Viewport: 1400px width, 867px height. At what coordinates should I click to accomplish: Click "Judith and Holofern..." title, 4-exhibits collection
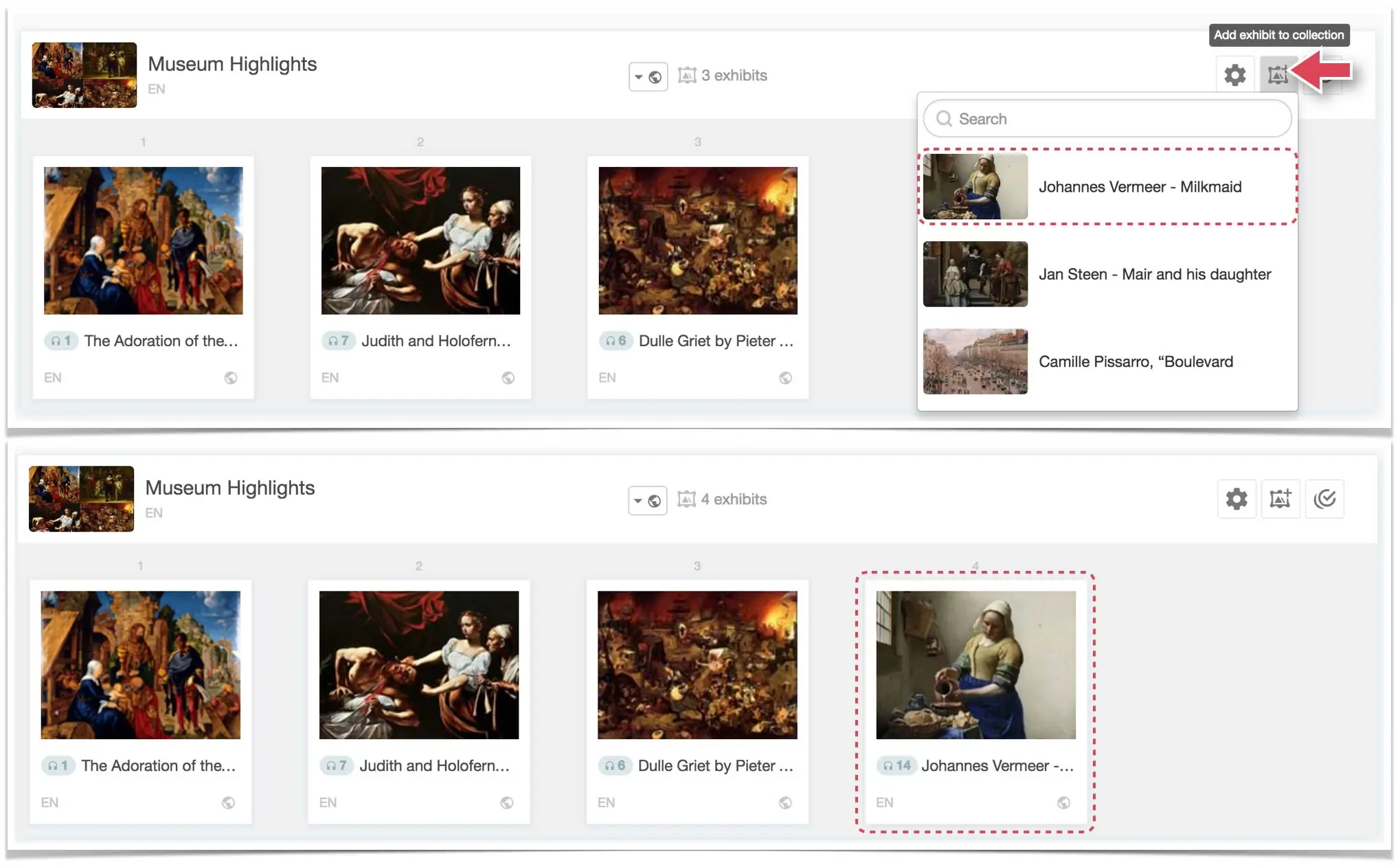coord(435,765)
